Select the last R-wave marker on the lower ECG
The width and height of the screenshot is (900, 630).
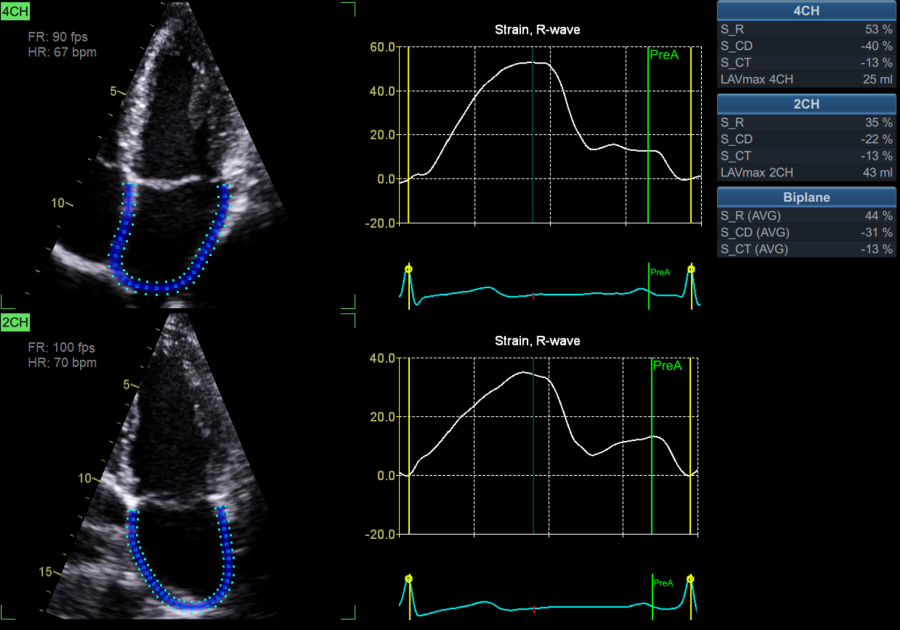tap(690, 579)
